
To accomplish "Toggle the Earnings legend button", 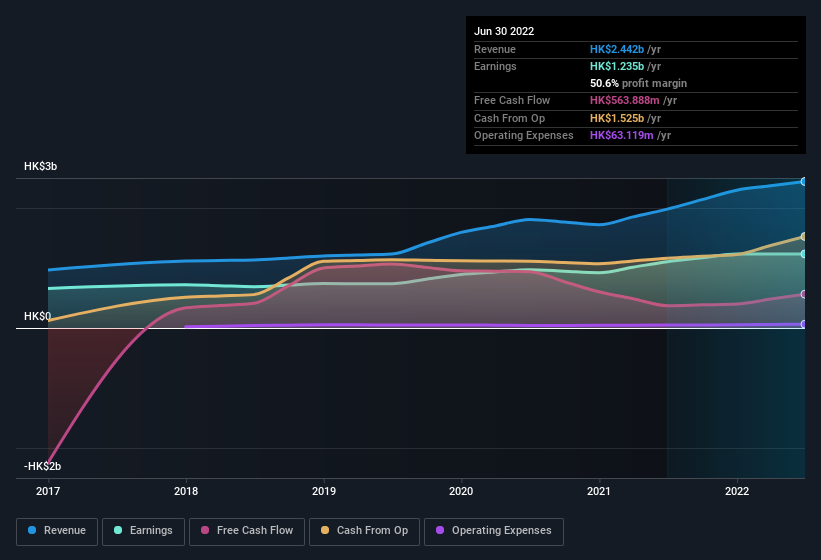I will [x=143, y=532].
